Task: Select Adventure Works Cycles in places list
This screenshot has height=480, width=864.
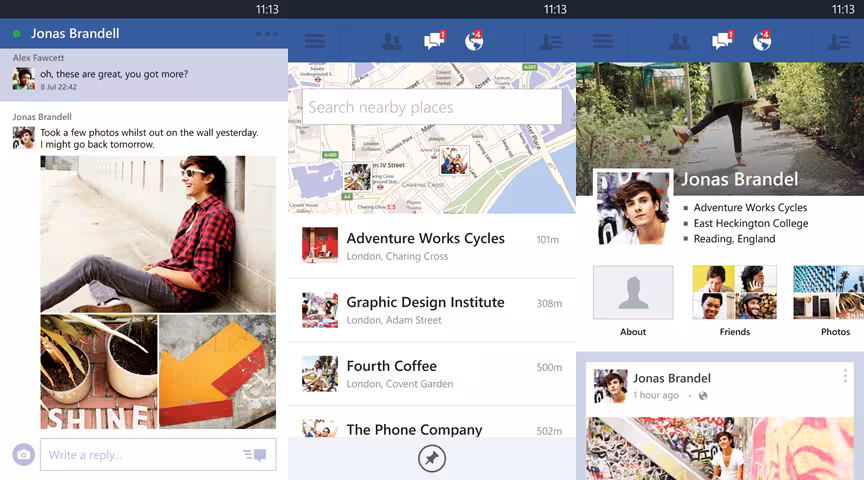Action: tap(432, 246)
